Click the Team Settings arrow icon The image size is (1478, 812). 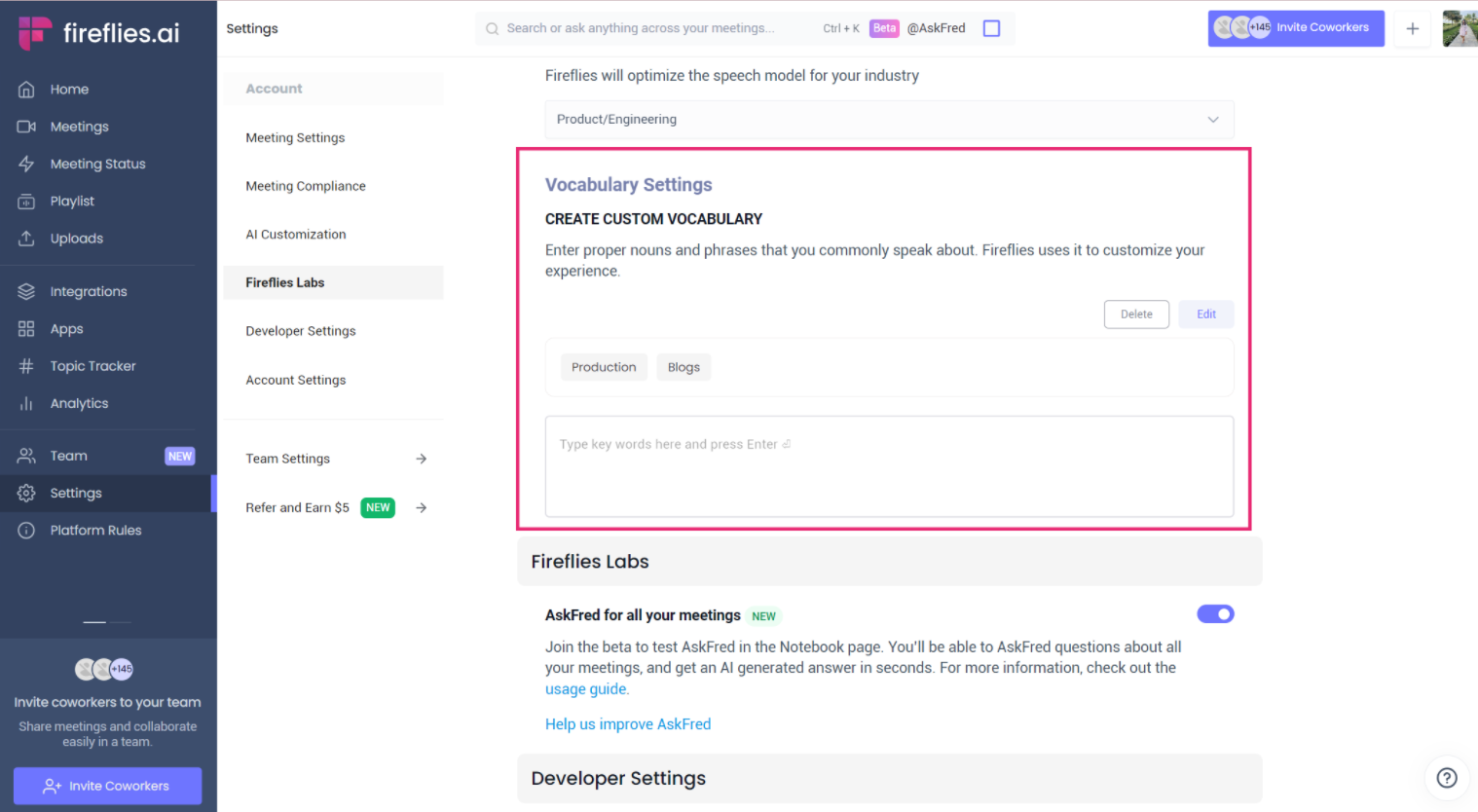coord(422,459)
